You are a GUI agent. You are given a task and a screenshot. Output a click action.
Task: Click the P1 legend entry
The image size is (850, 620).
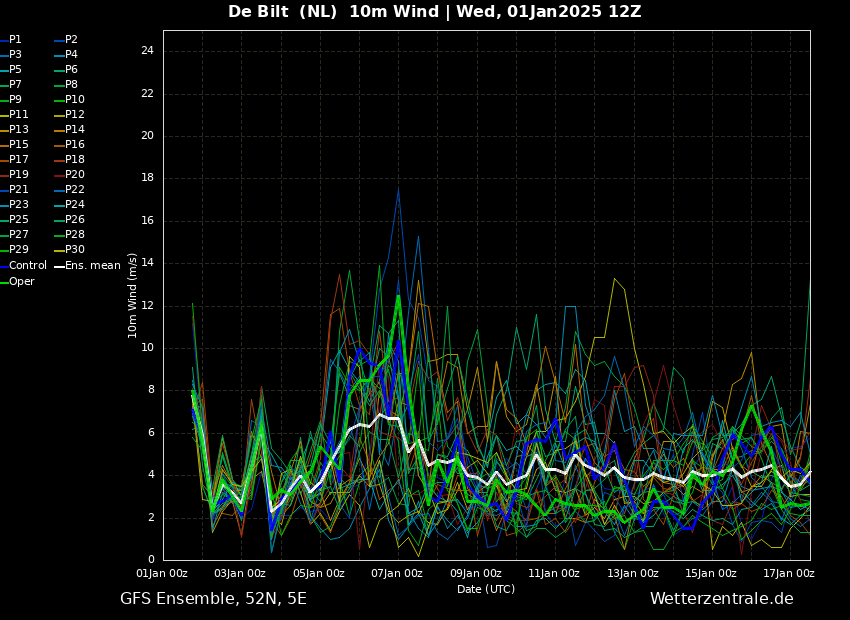click(15, 40)
